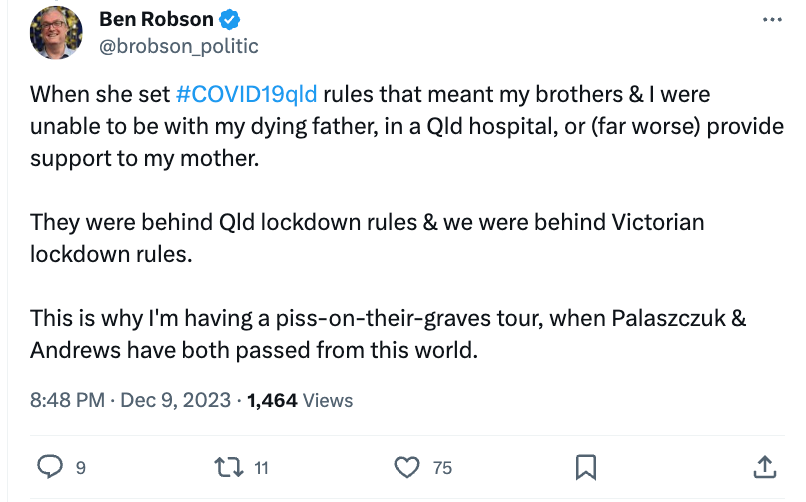Click the reply count of 9
This screenshot has height=502, width=806.
(80, 467)
